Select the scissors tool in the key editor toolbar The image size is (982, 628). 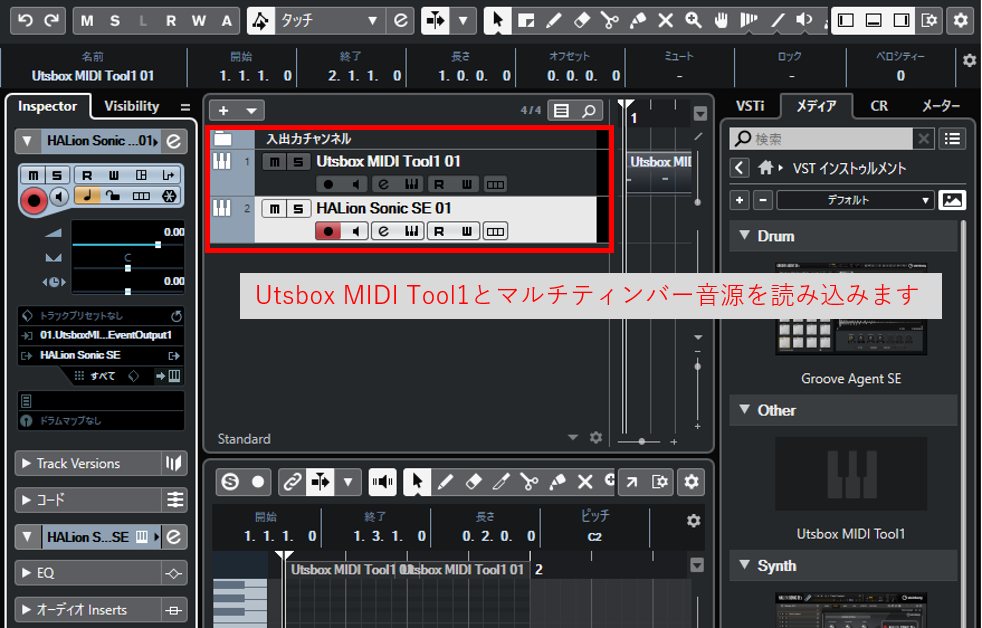(529, 481)
